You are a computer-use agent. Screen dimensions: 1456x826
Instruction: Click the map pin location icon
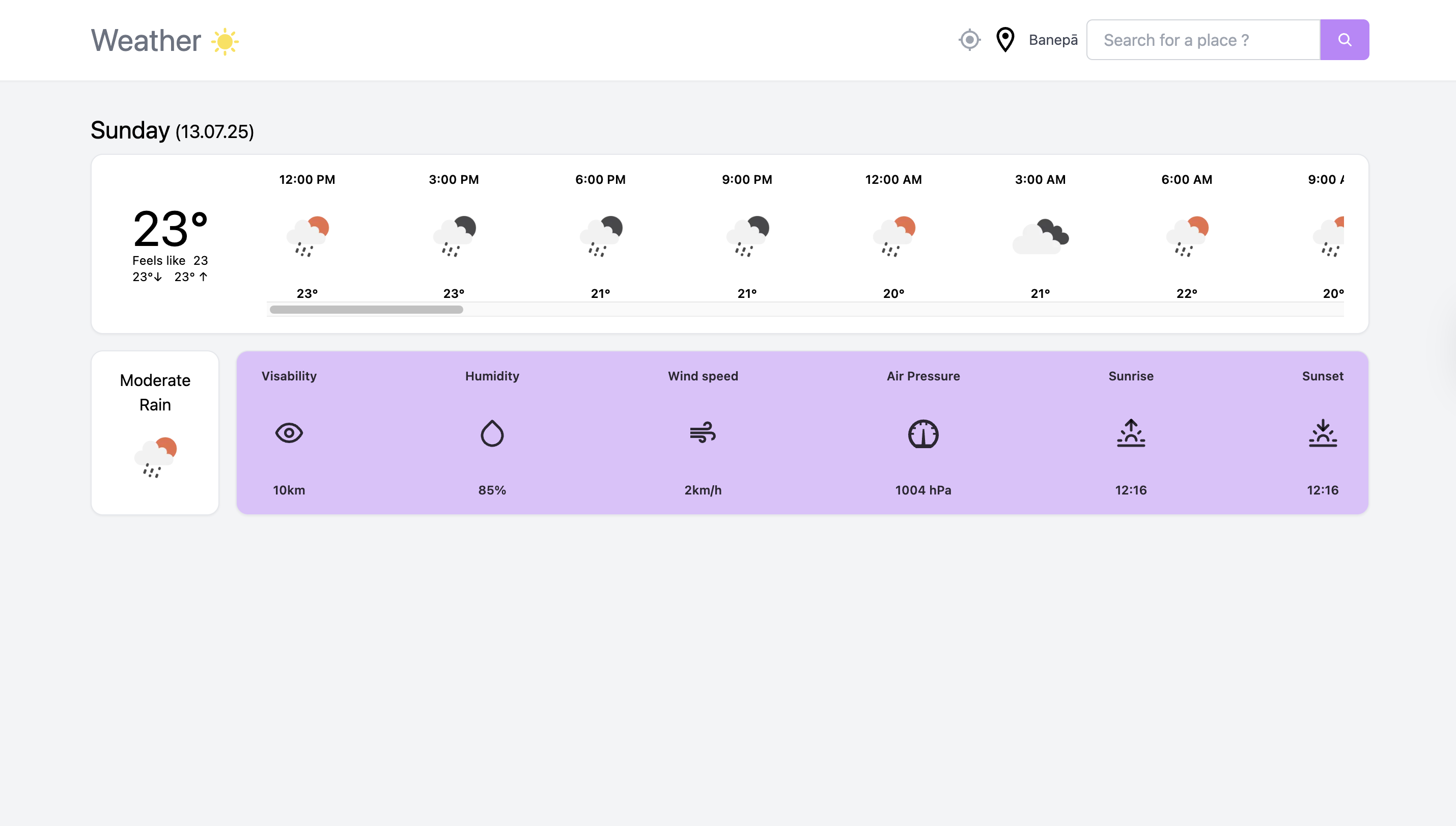1004,40
